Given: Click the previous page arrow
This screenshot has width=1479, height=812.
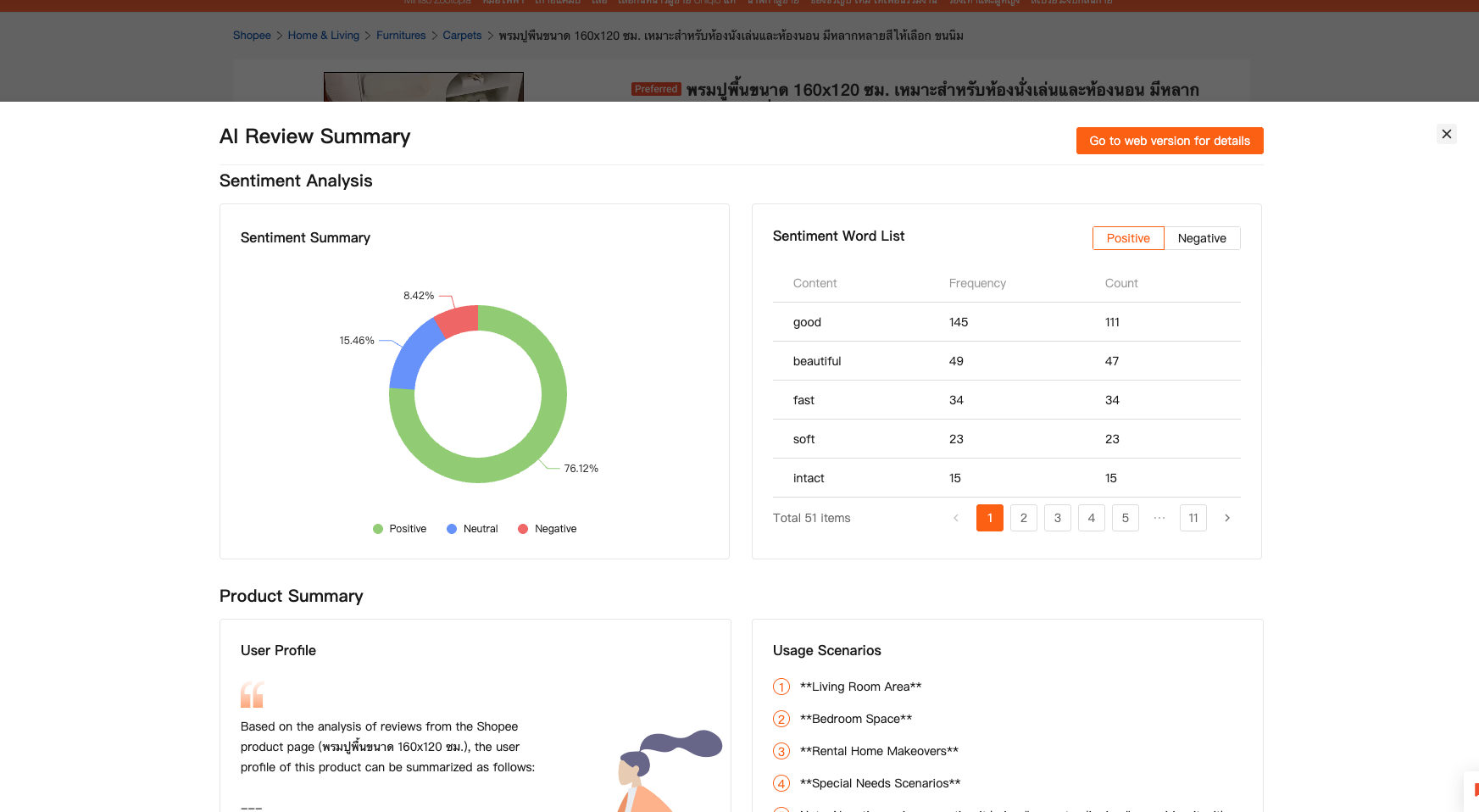Looking at the screenshot, I should [955, 518].
